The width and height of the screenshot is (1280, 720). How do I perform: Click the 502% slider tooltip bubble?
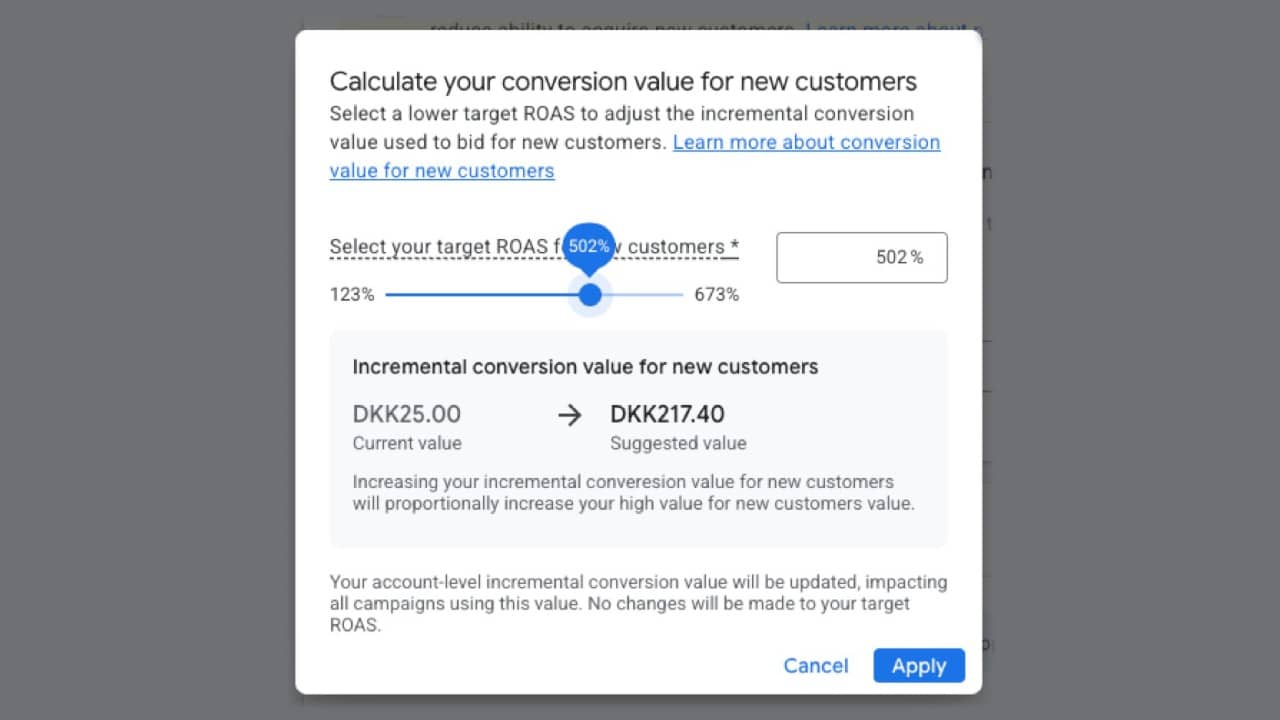pyautogui.click(x=589, y=246)
